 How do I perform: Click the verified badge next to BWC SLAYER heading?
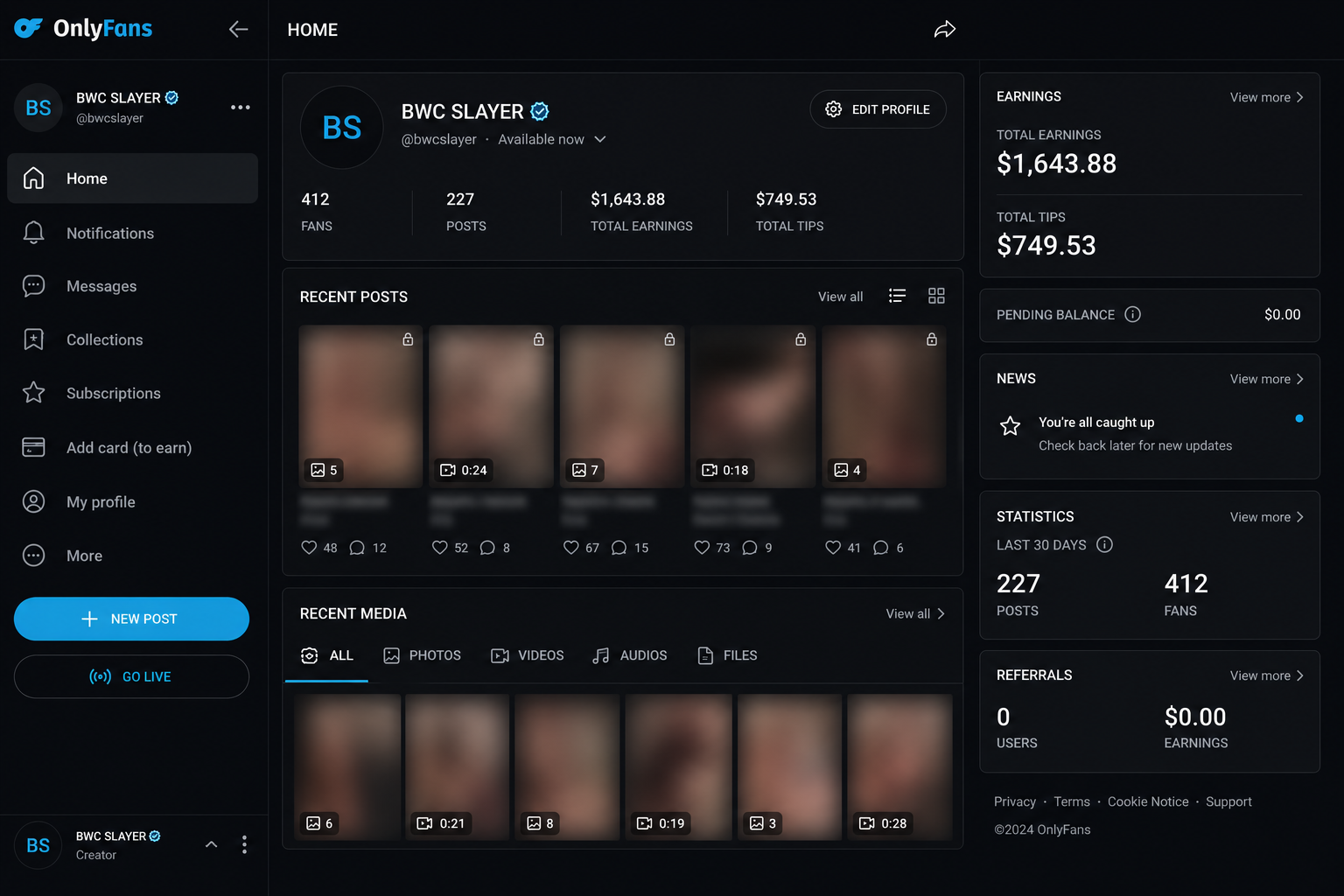pos(540,111)
